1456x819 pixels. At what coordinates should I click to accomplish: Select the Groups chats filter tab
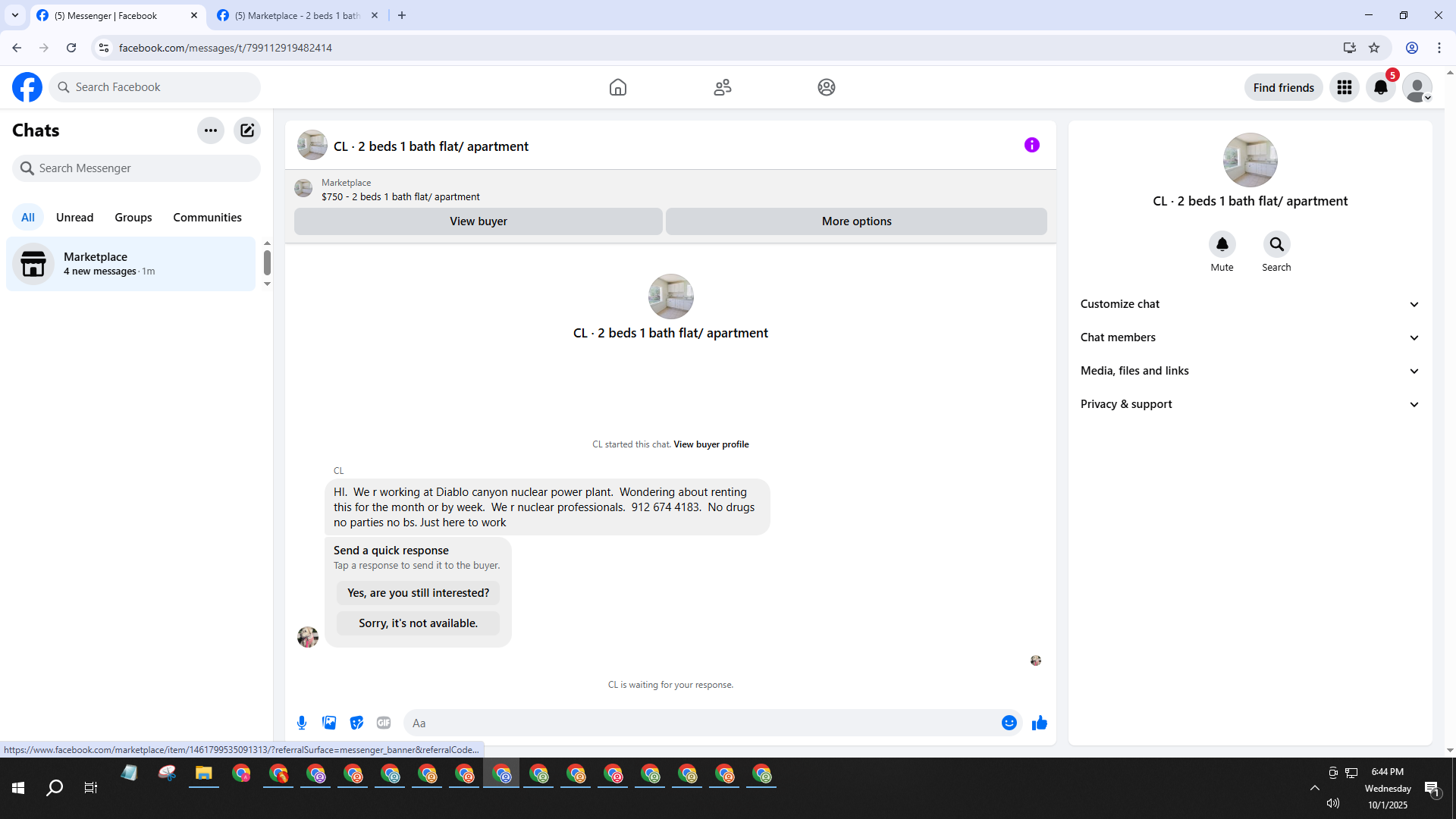click(x=133, y=218)
